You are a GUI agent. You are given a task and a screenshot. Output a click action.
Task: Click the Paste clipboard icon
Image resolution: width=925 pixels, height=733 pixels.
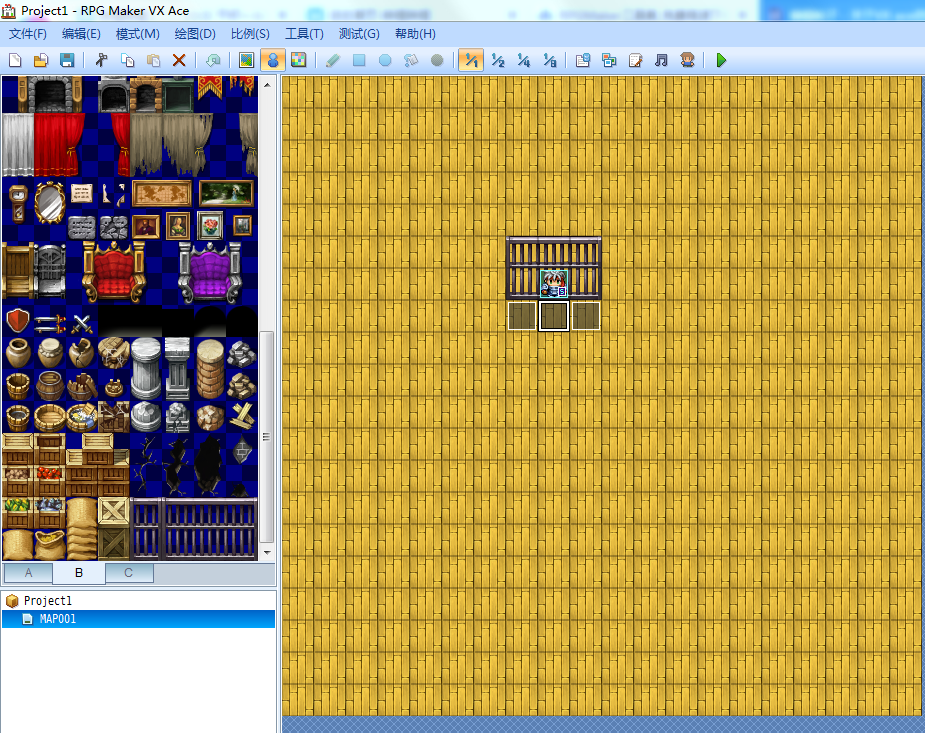[x=153, y=60]
